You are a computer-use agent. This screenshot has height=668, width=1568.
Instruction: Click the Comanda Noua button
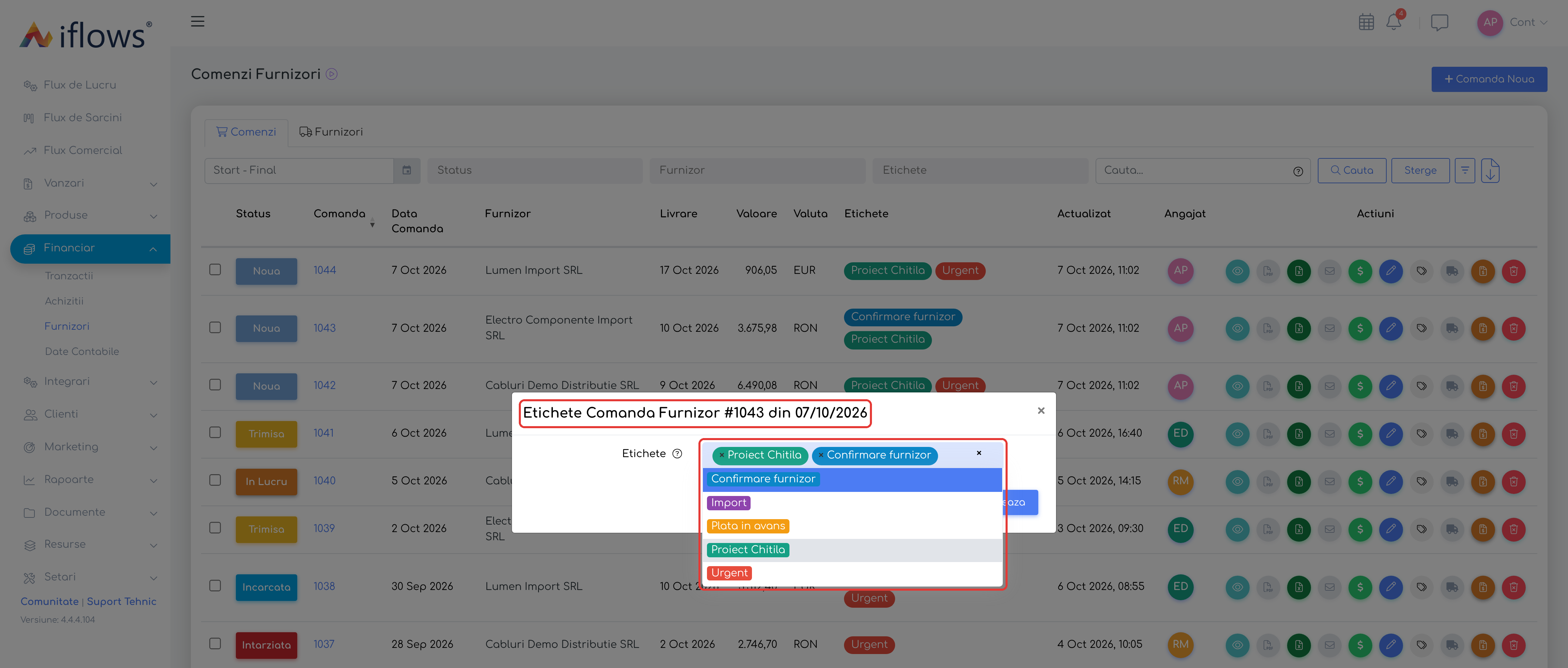1489,79
